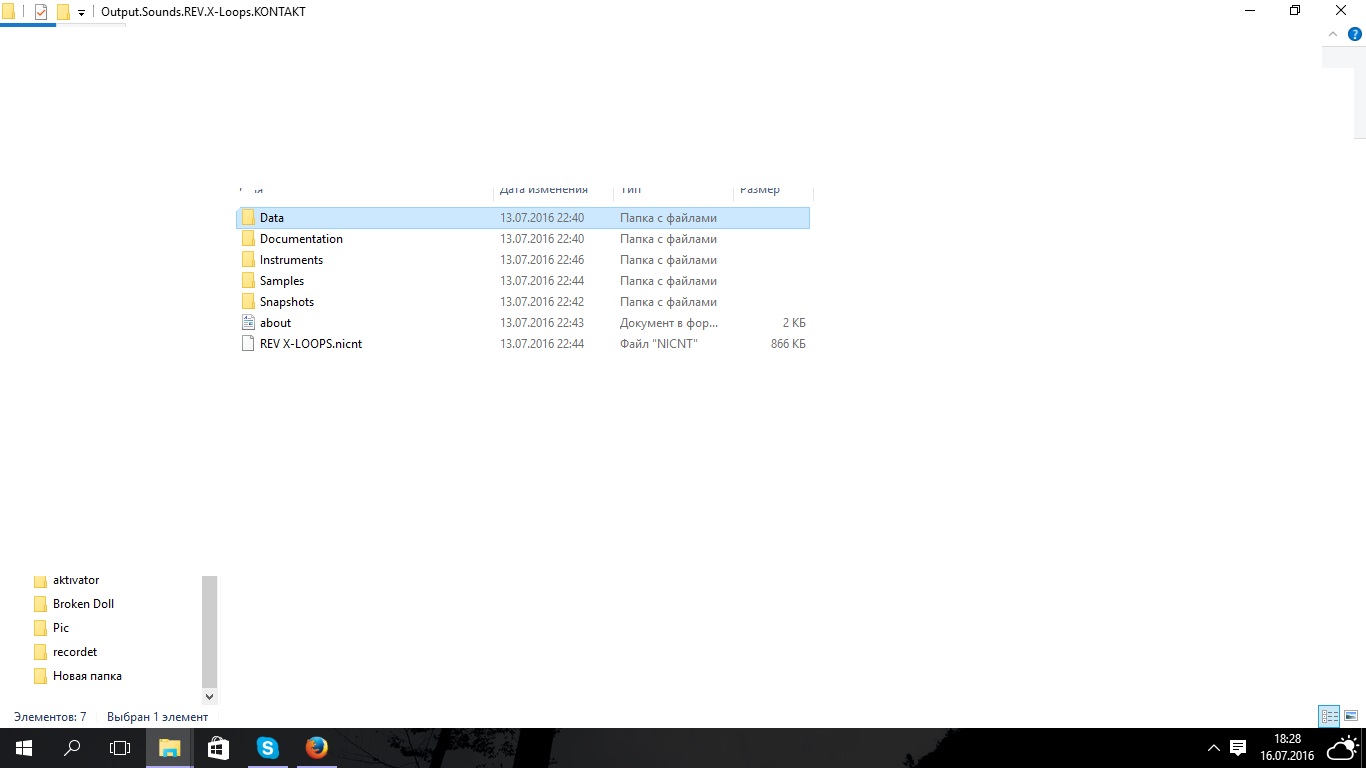Open recordet folder in navigation pane
Viewport: 1366px width, 768px height.
tap(75, 652)
